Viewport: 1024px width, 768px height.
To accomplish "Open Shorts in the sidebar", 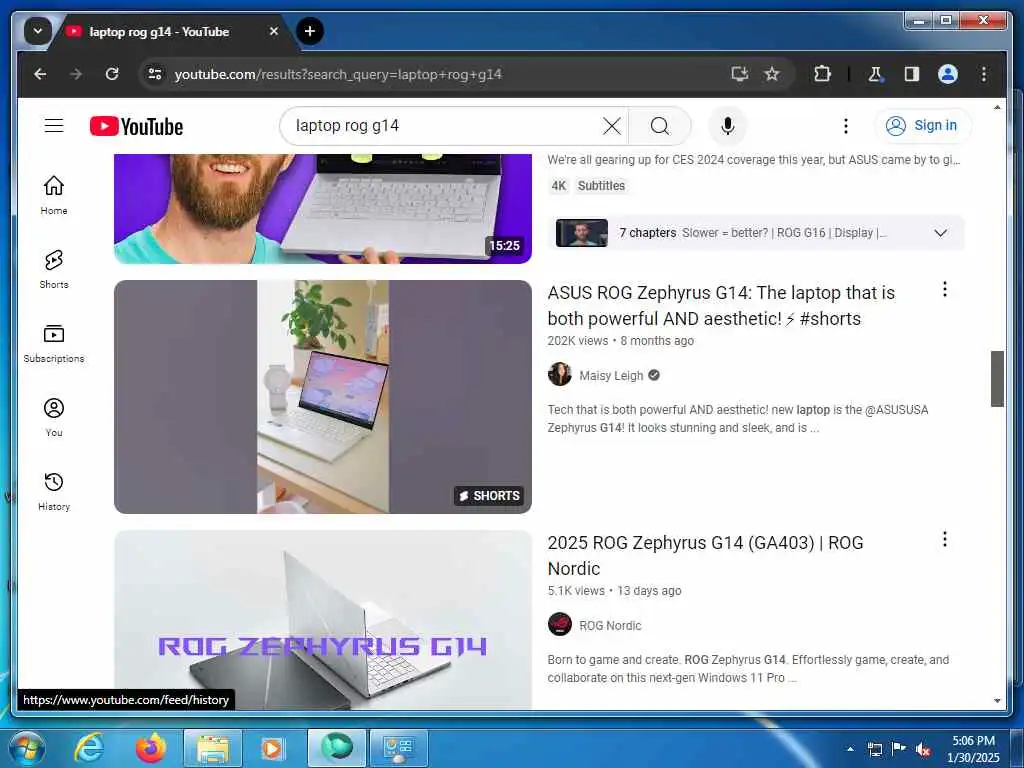I will tap(54, 269).
